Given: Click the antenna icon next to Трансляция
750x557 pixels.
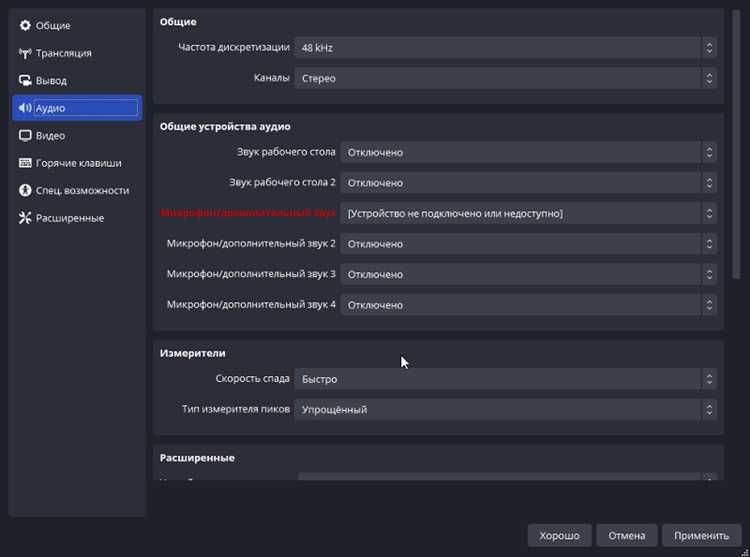Looking at the screenshot, I should [x=25, y=53].
